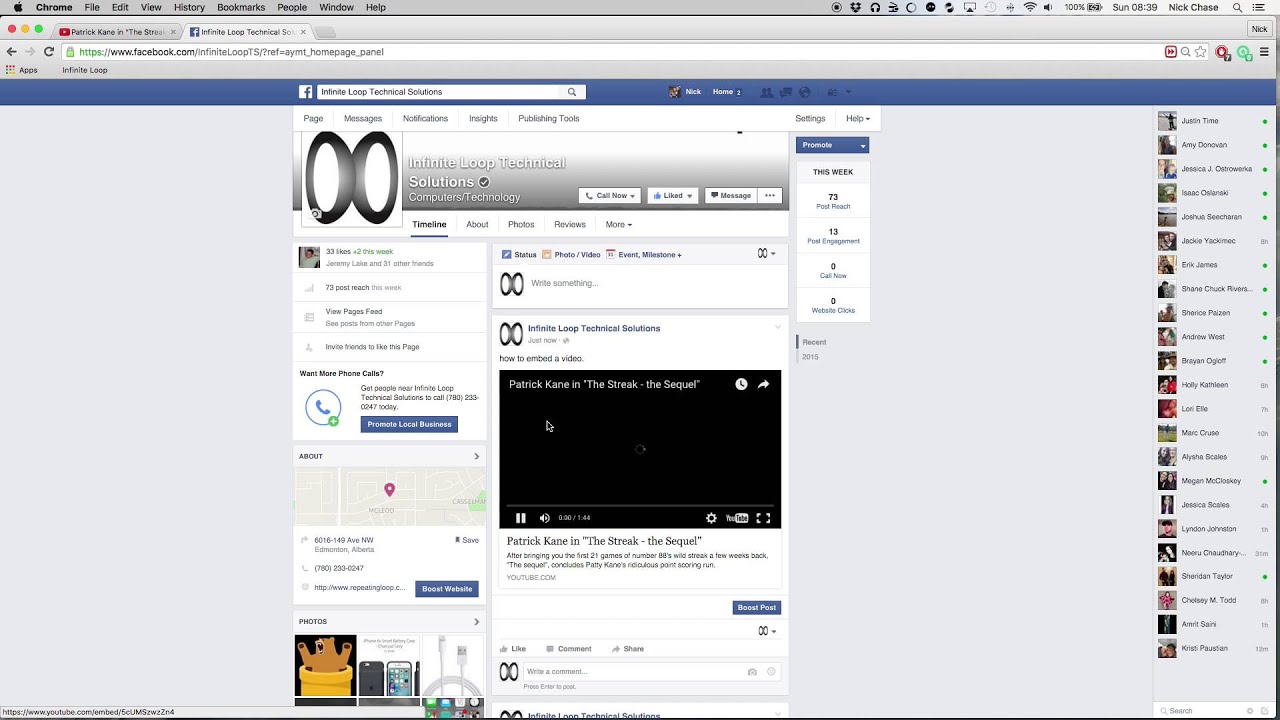Open the Insights page tab
The height and width of the screenshot is (720, 1280).
[483, 118]
